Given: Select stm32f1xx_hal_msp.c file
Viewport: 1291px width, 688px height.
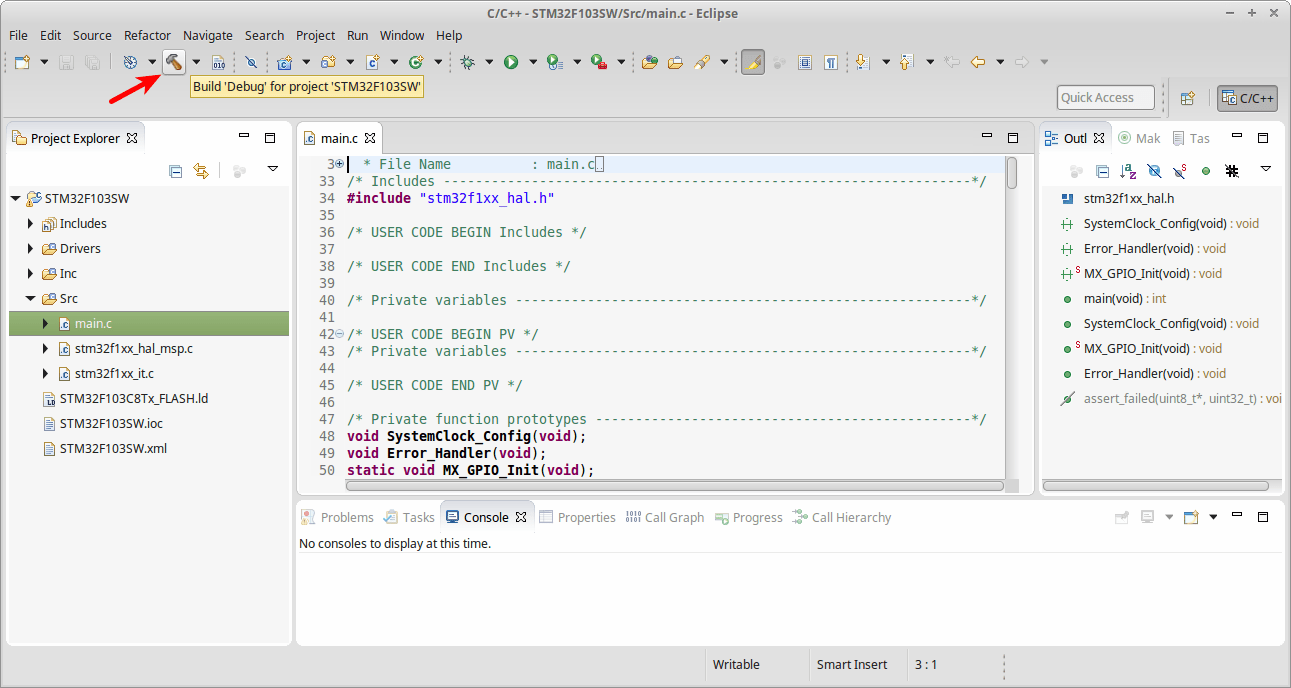Looking at the screenshot, I should coord(133,349).
